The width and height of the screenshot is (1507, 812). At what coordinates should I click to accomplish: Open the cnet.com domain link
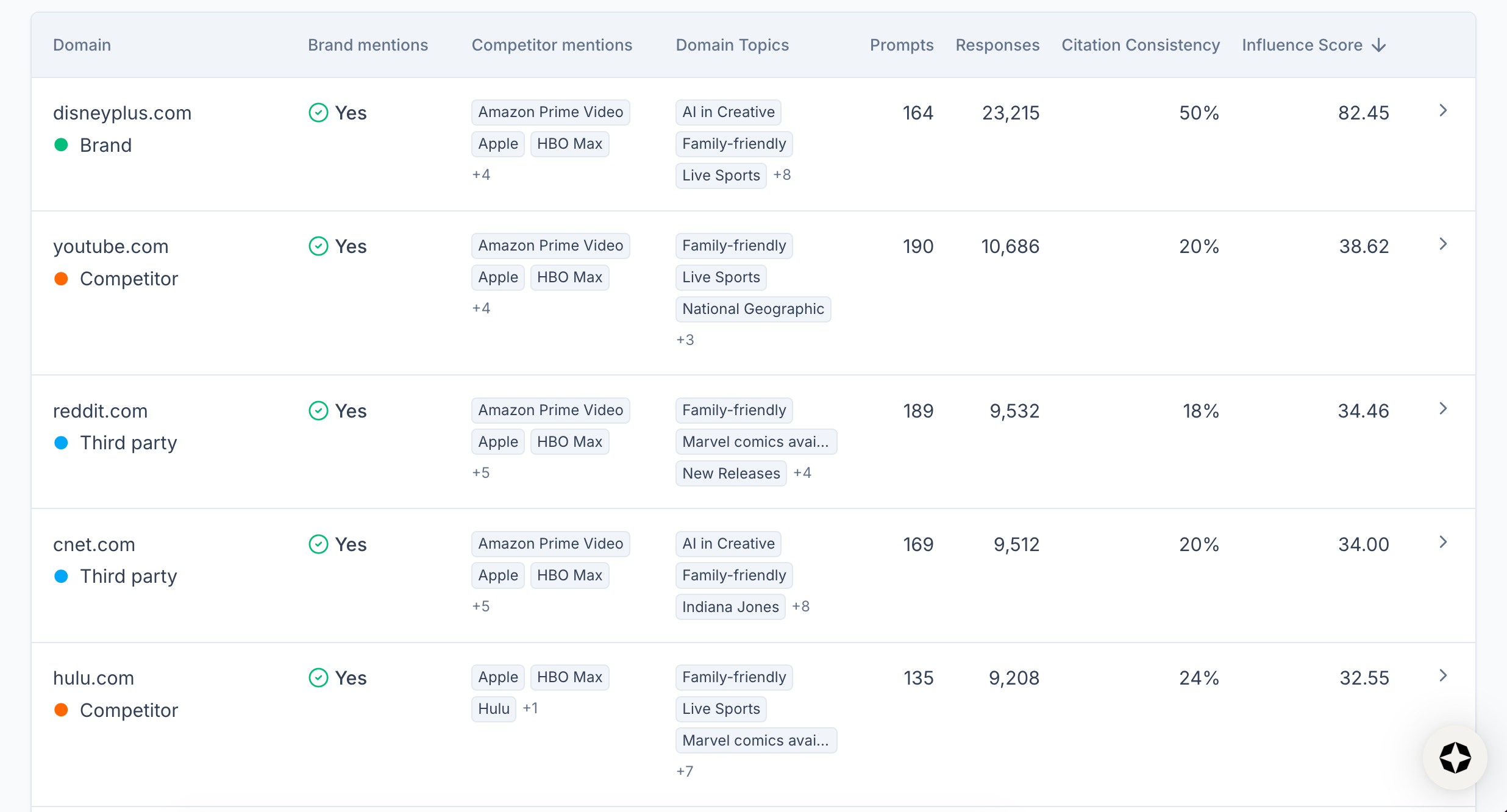pyautogui.click(x=94, y=544)
